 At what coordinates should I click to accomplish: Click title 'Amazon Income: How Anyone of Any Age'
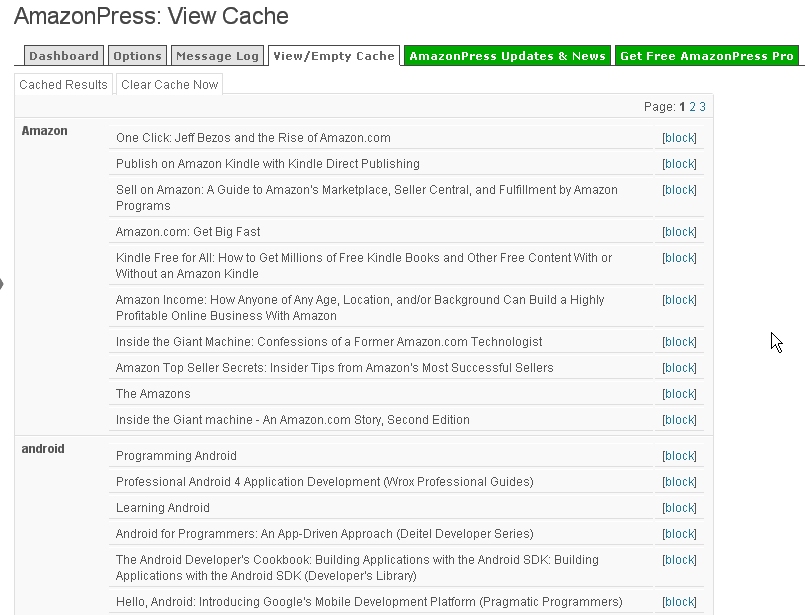[360, 308]
